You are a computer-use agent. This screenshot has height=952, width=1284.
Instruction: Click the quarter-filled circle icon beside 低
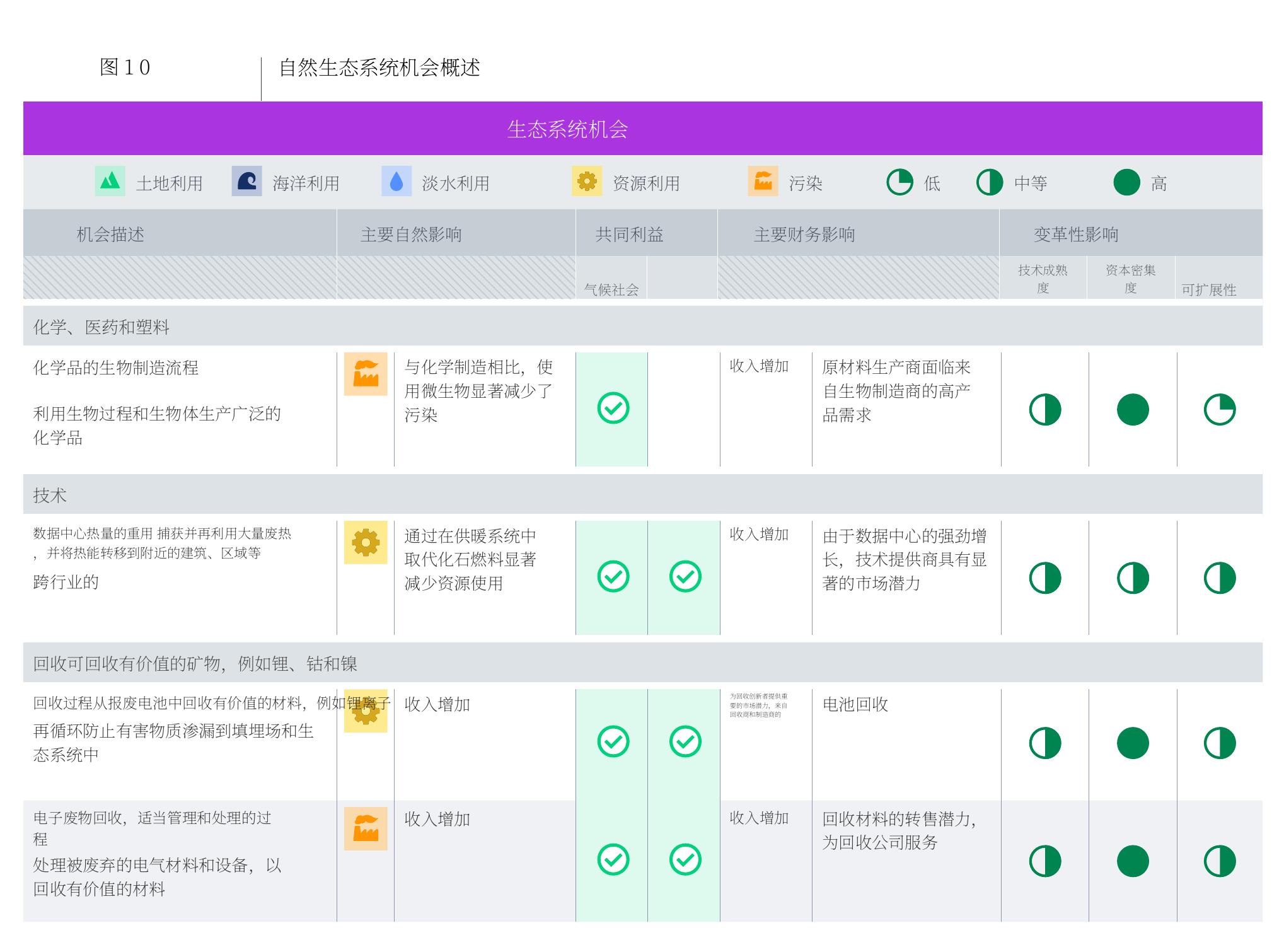pyautogui.click(x=899, y=182)
